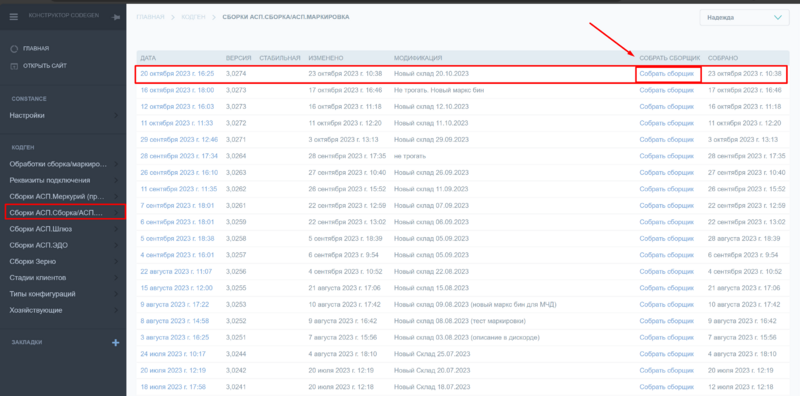Select text 'Новый склад 29.09.2023'
The height and width of the screenshot is (396, 800).
pyautogui.click(x=431, y=139)
